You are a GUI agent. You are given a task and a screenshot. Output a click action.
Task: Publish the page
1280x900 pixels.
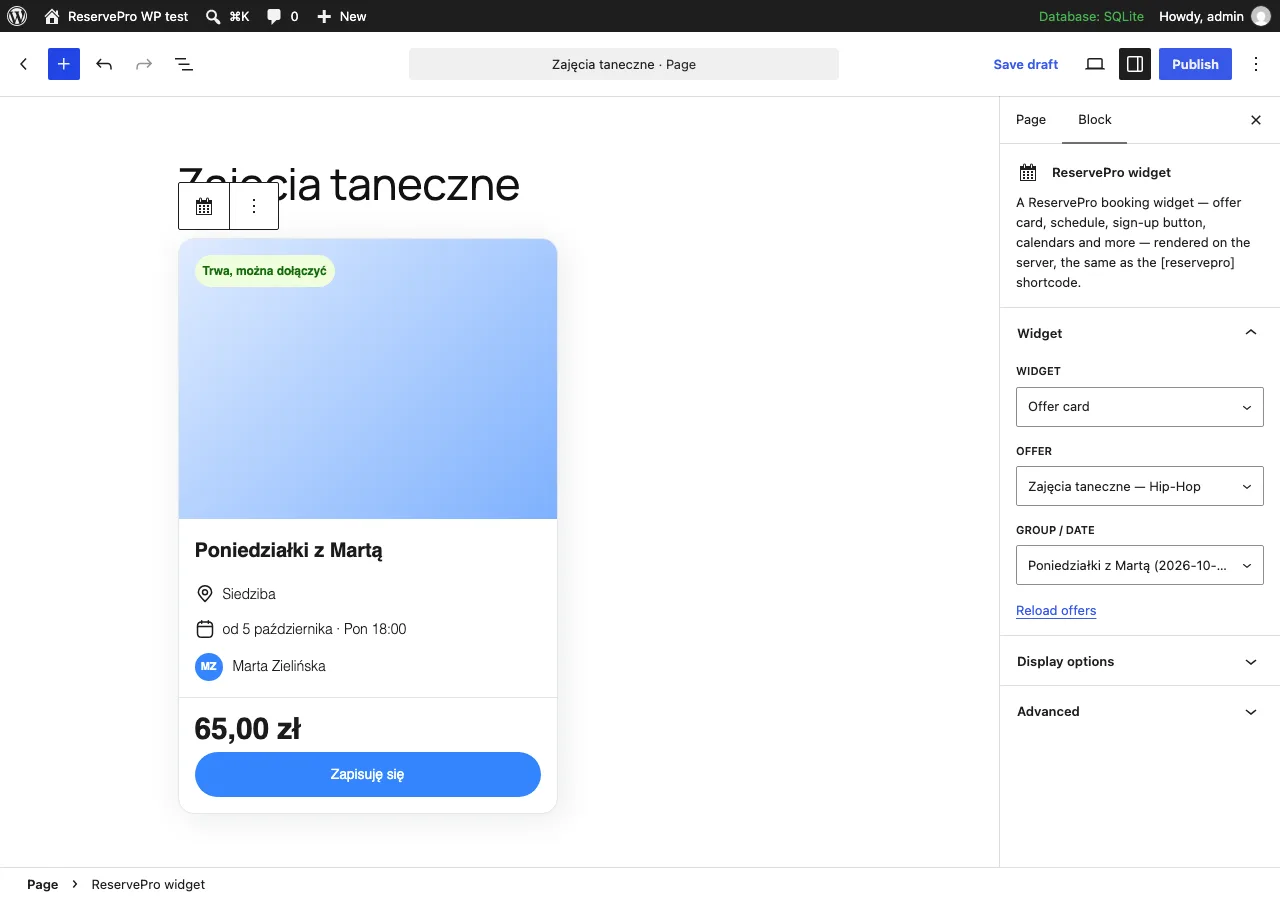point(1195,64)
